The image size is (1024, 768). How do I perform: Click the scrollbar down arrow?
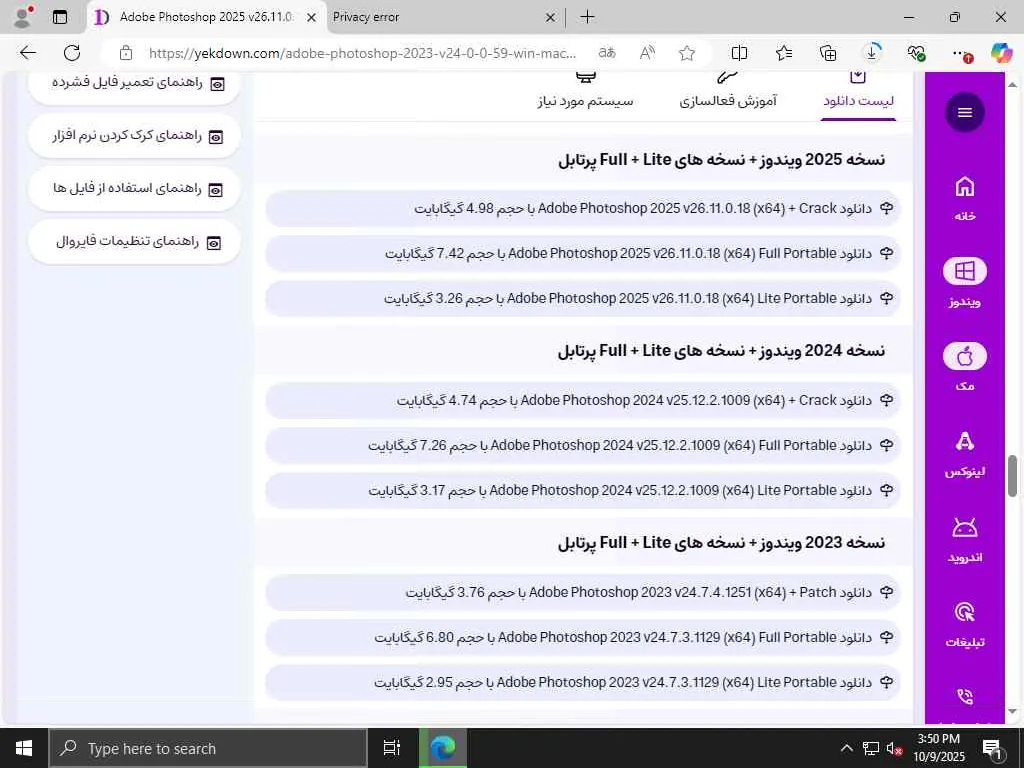coord(1012,712)
